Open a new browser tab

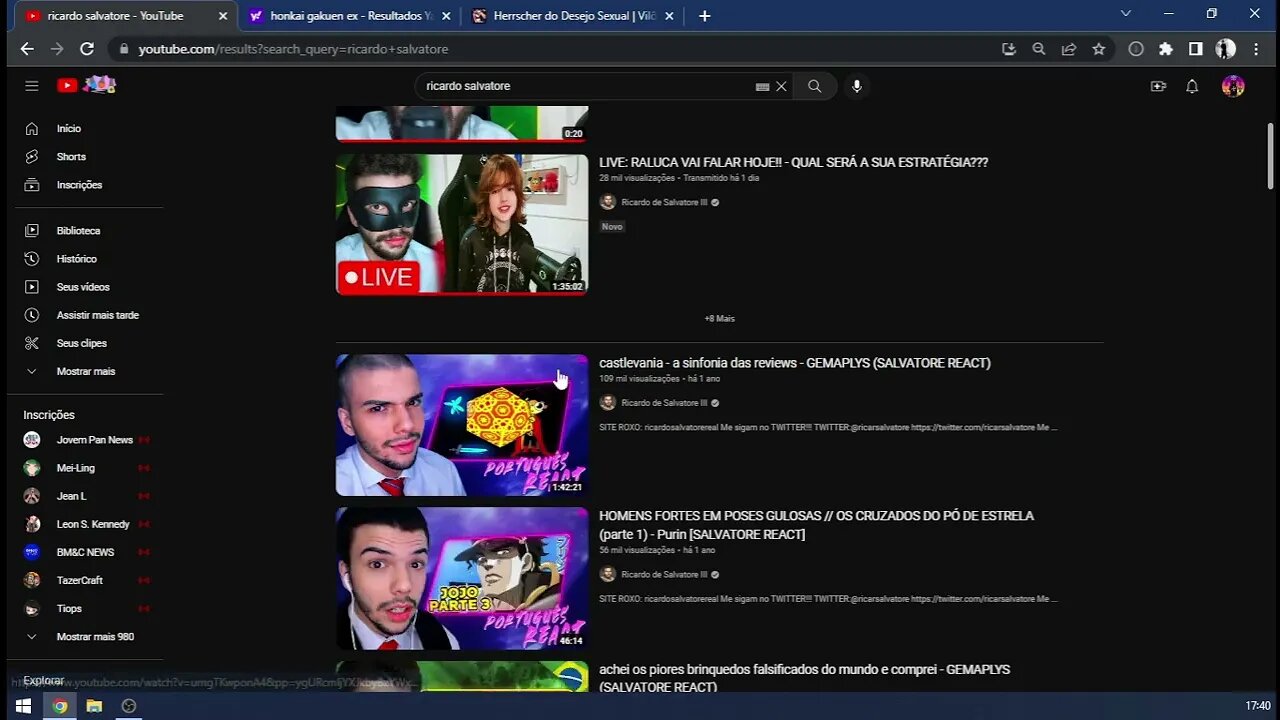click(x=704, y=16)
